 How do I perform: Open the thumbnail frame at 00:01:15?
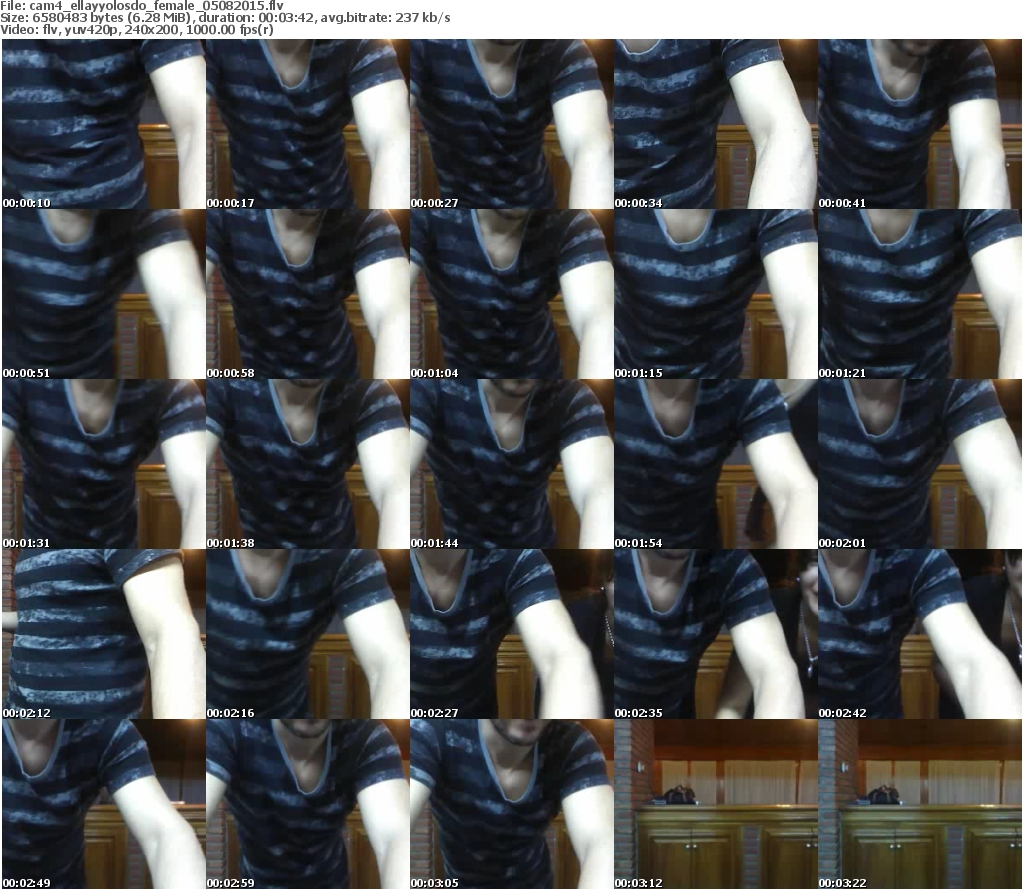click(716, 294)
